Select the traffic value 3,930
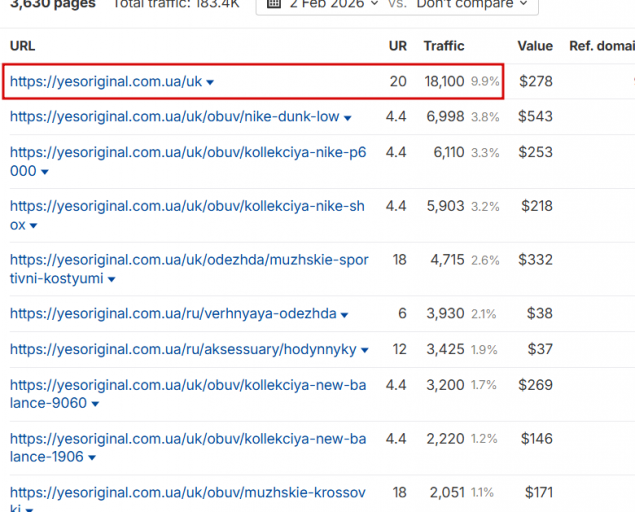 (x=445, y=314)
